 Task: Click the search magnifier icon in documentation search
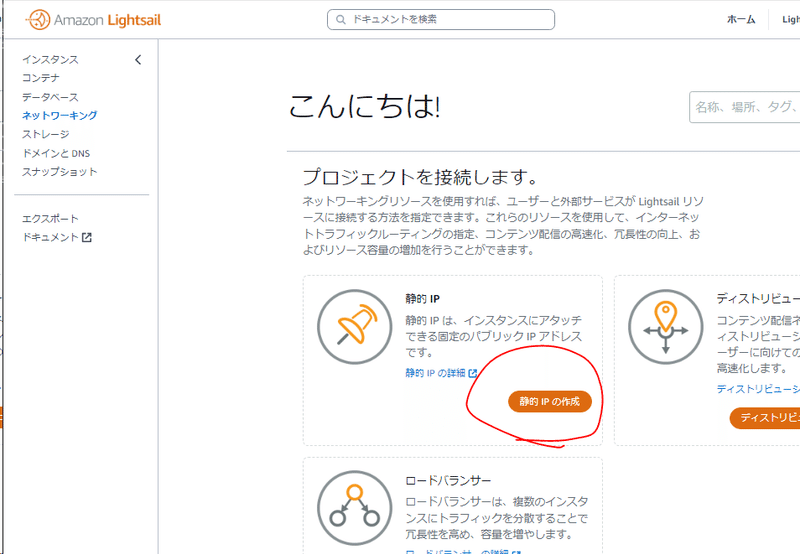340,19
